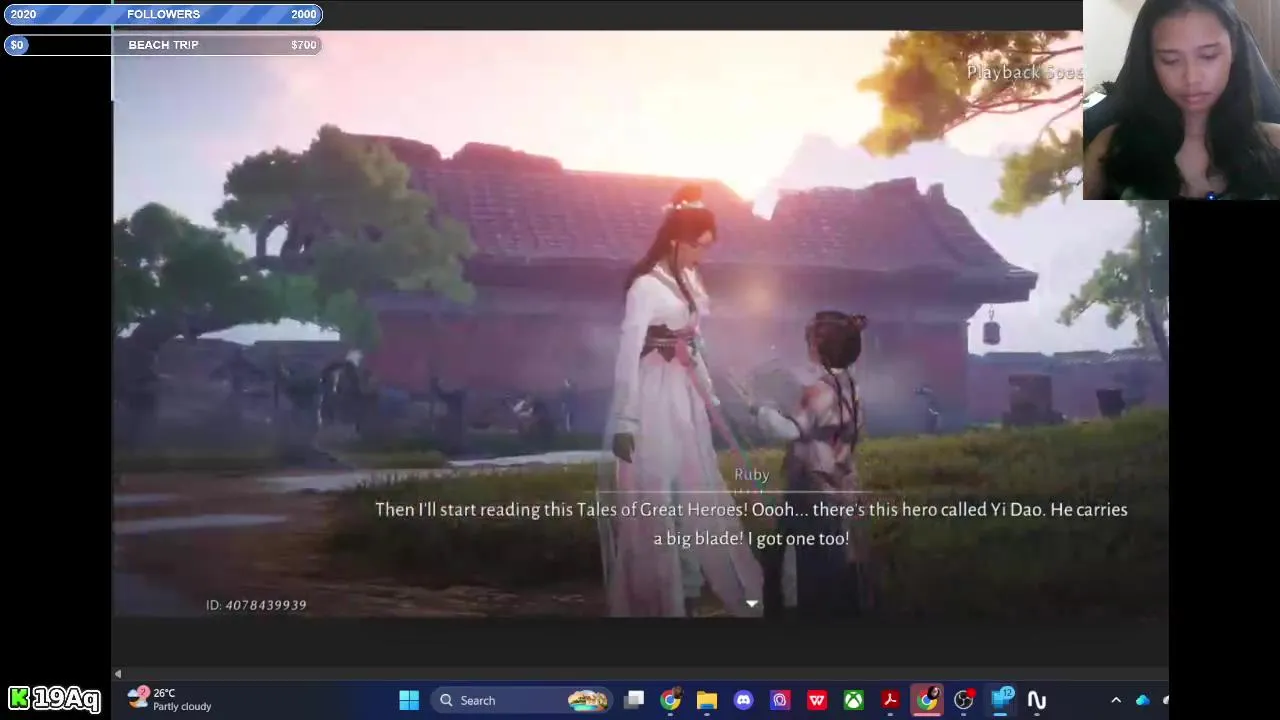This screenshot has width=1280, height=720.
Task: Open the white N-logo taskbar app
Action: pyautogui.click(x=1037, y=700)
